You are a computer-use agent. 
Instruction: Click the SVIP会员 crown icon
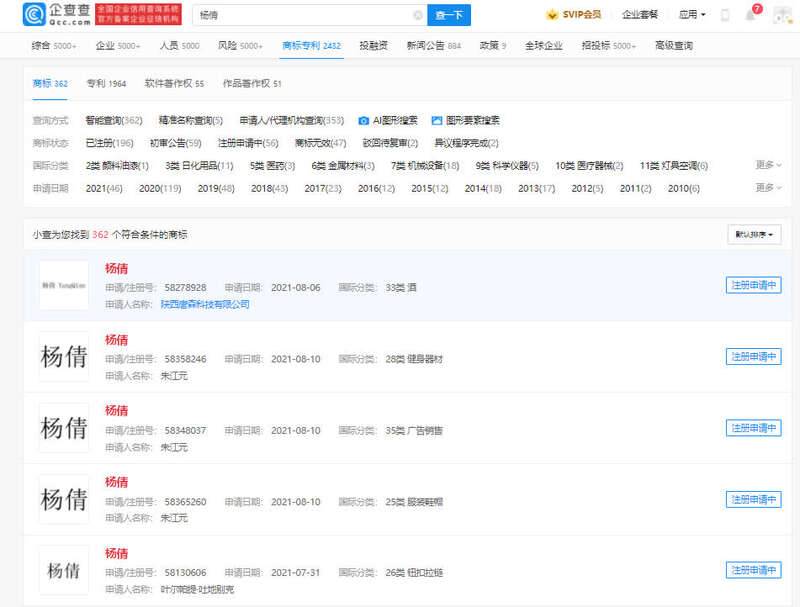click(x=552, y=15)
